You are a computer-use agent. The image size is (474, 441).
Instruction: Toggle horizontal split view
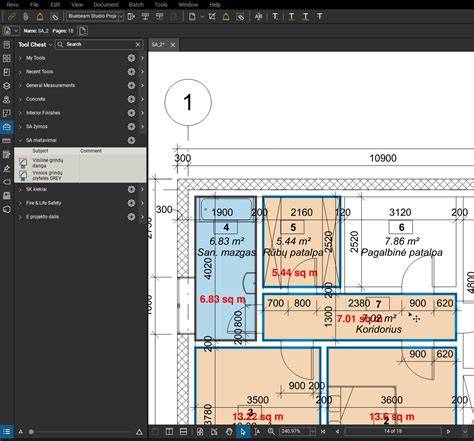click(x=183, y=432)
